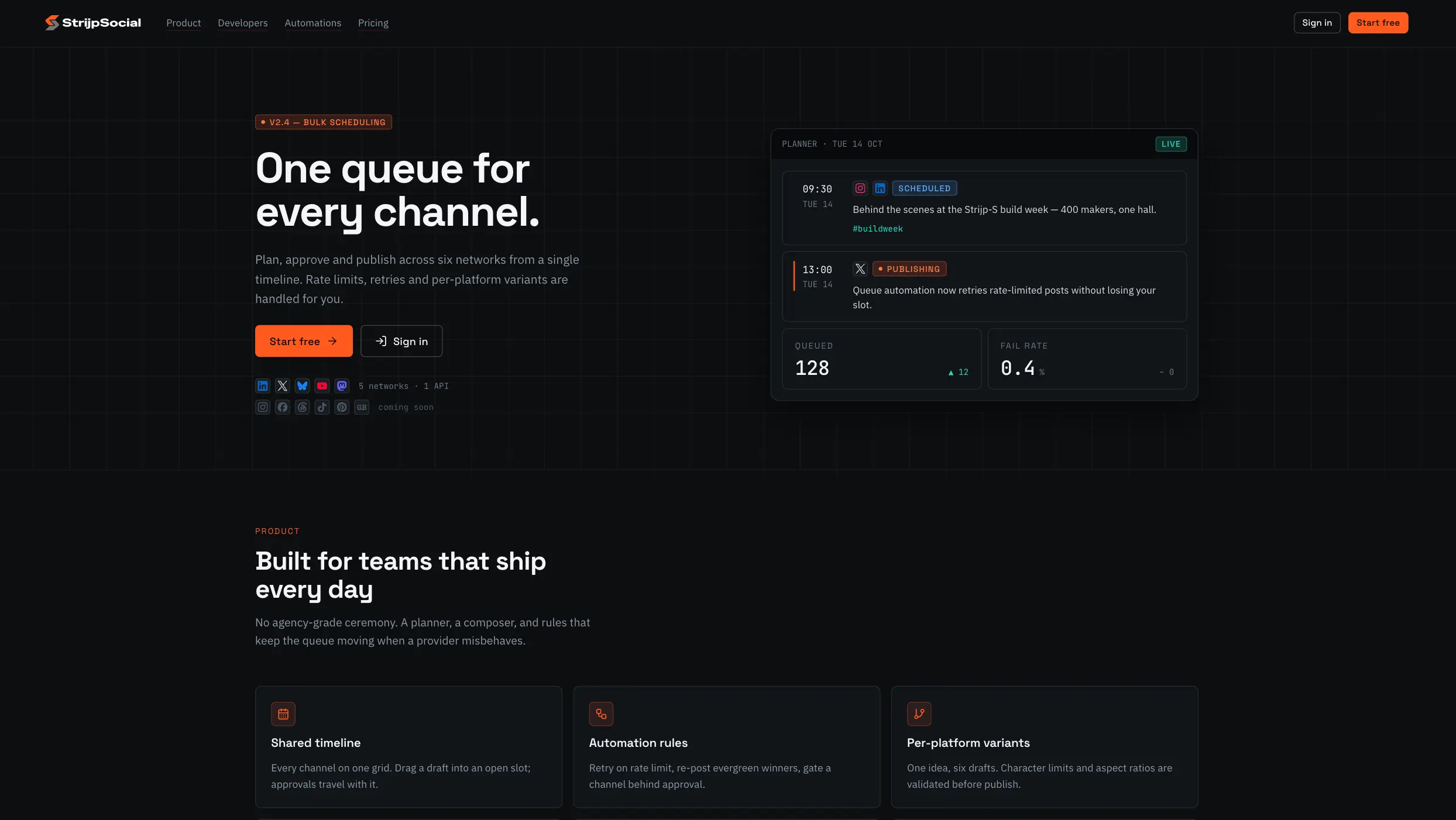Click the paragraph starting "Plan, approve and publish"

click(417, 279)
